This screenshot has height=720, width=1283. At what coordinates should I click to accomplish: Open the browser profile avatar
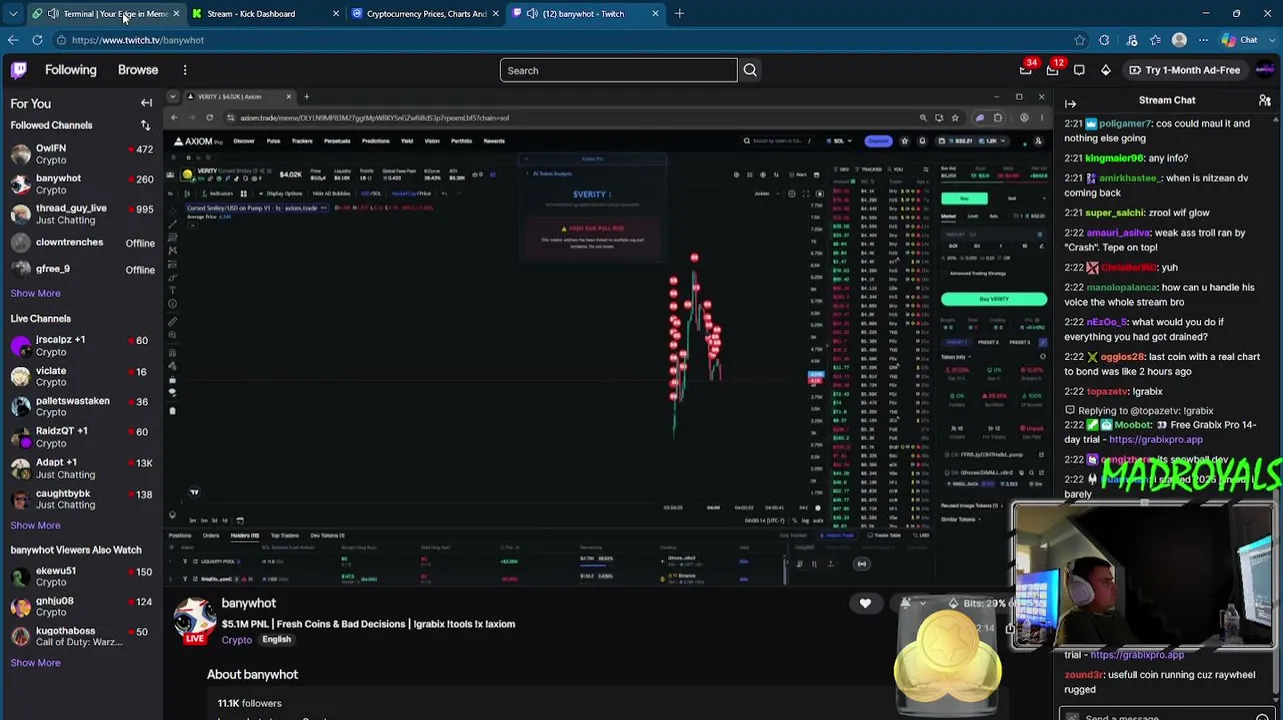click(1179, 40)
